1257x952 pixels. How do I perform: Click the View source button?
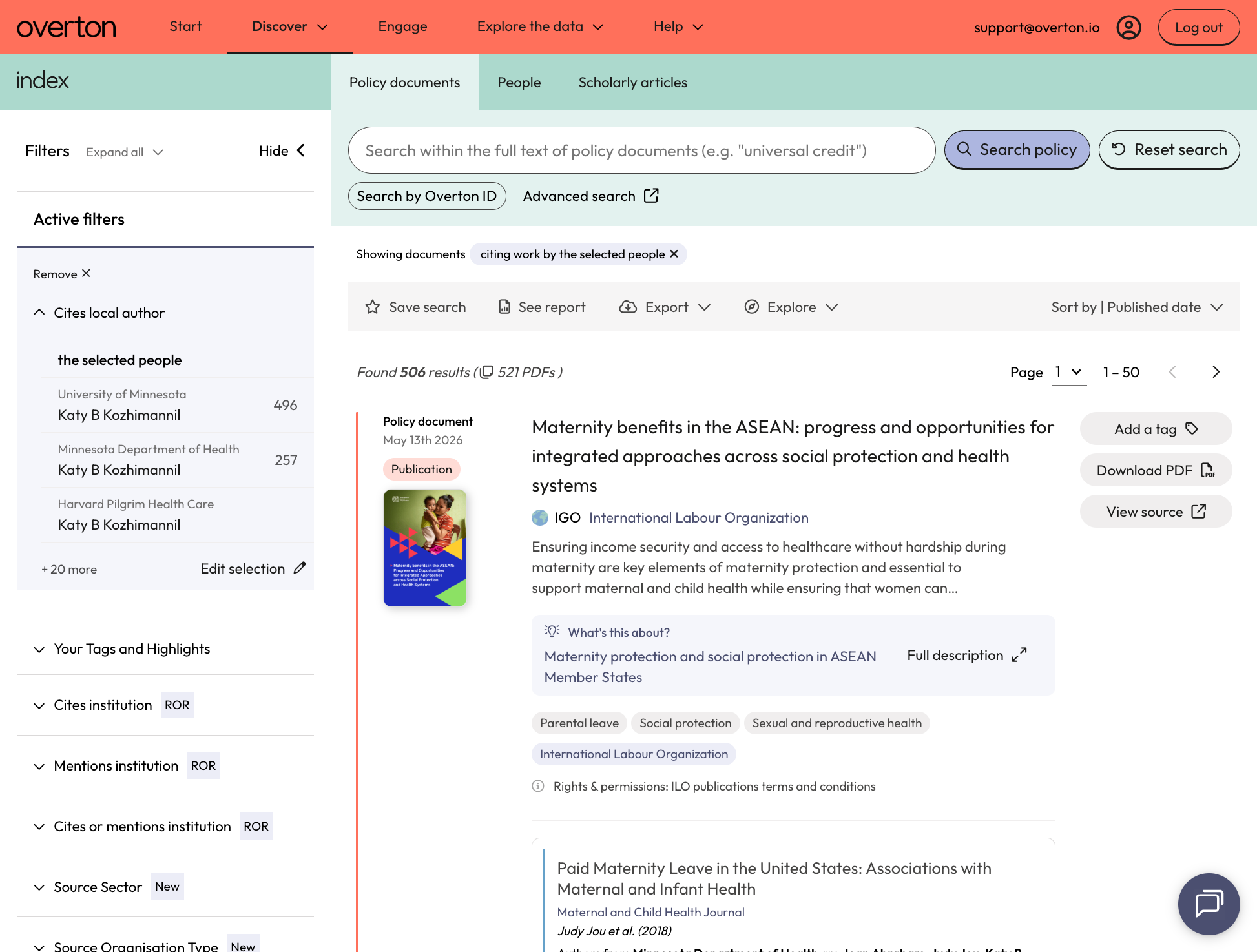[1156, 512]
